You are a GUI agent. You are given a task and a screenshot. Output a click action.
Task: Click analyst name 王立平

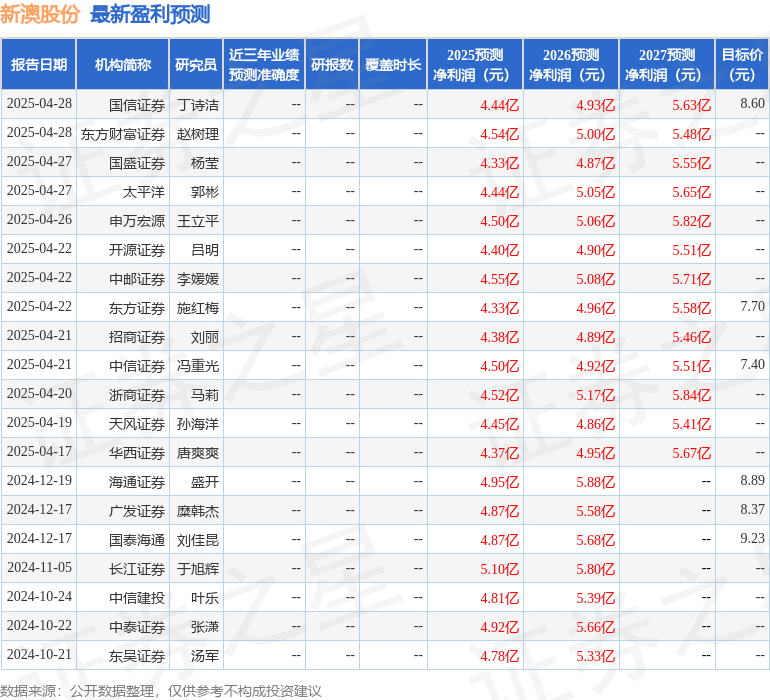pyautogui.click(x=197, y=221)
